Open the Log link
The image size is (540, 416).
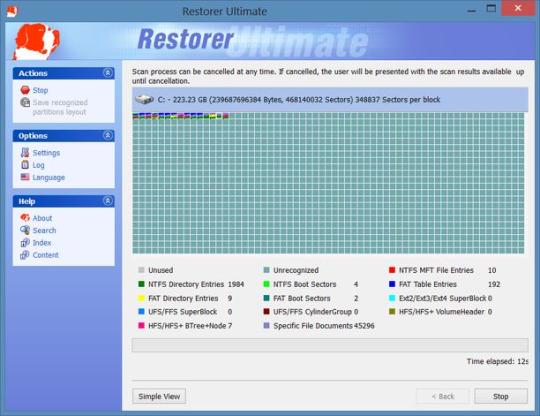[39, 165]
